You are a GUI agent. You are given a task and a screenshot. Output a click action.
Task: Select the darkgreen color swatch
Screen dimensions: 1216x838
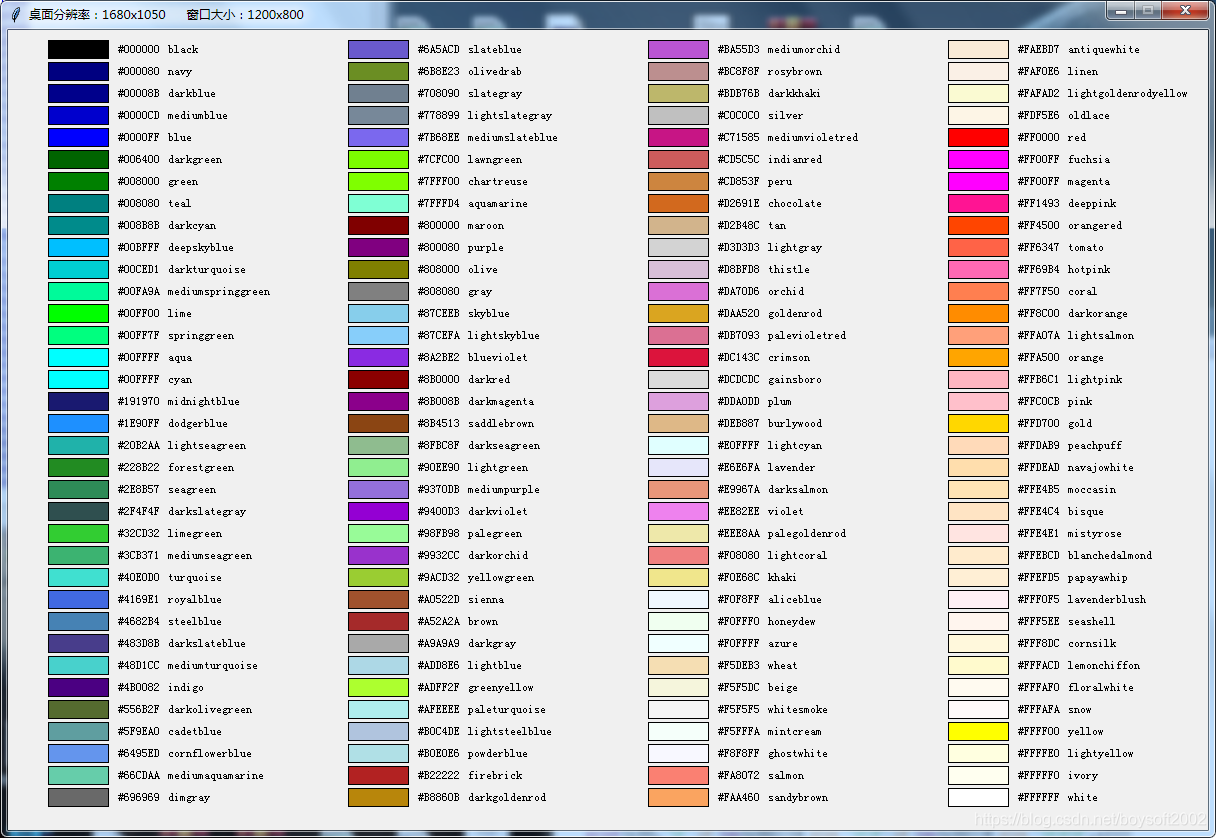(x=78, y=160)
